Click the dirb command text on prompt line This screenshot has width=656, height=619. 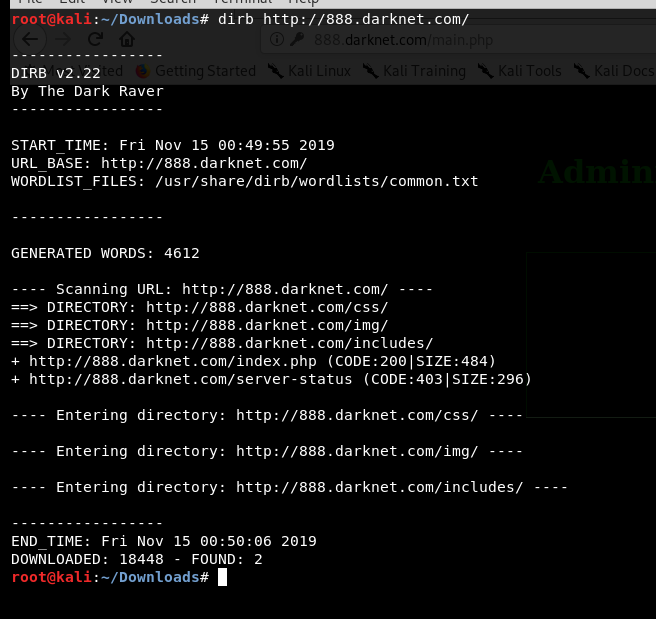point(343,19)
